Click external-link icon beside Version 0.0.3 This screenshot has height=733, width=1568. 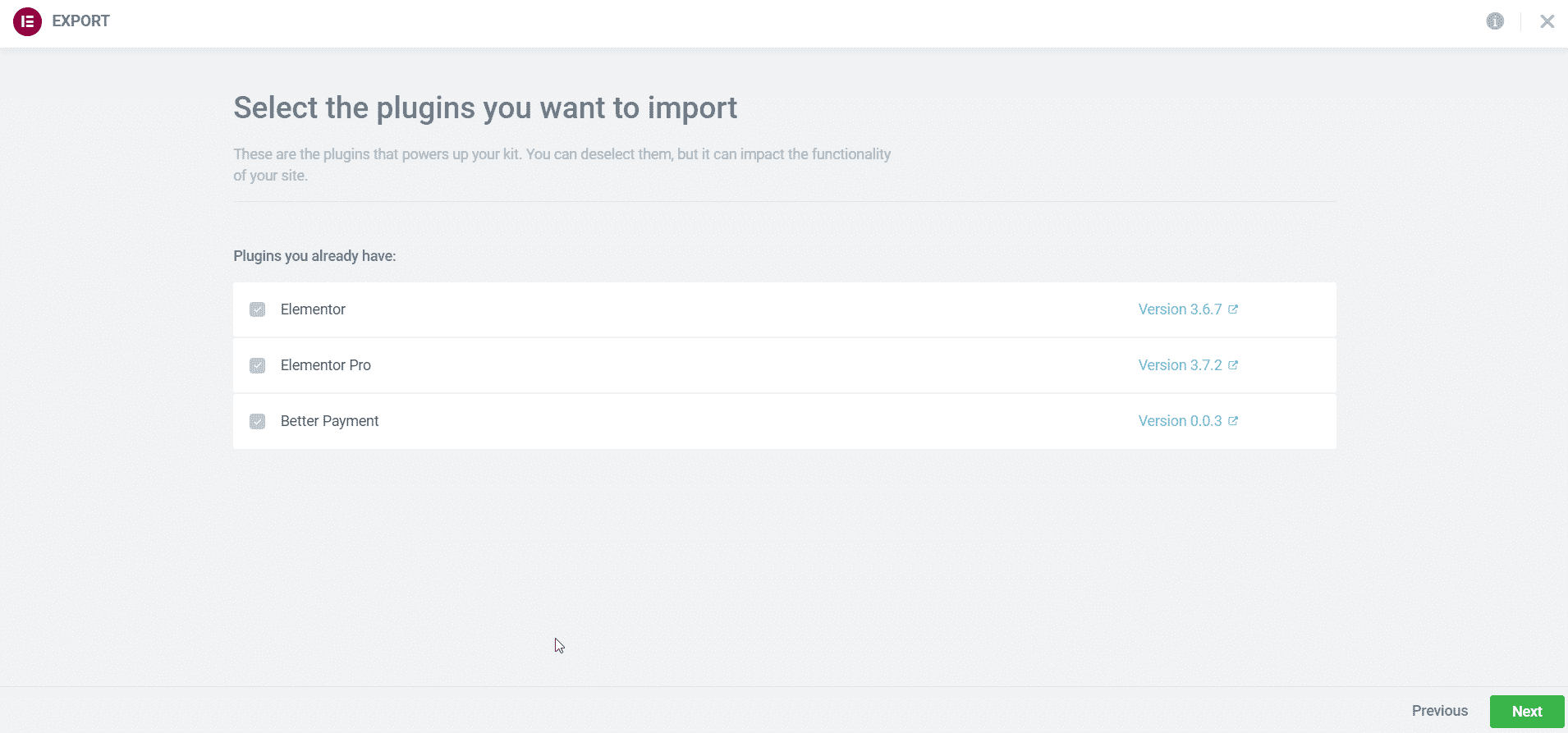click(1233, 421)
